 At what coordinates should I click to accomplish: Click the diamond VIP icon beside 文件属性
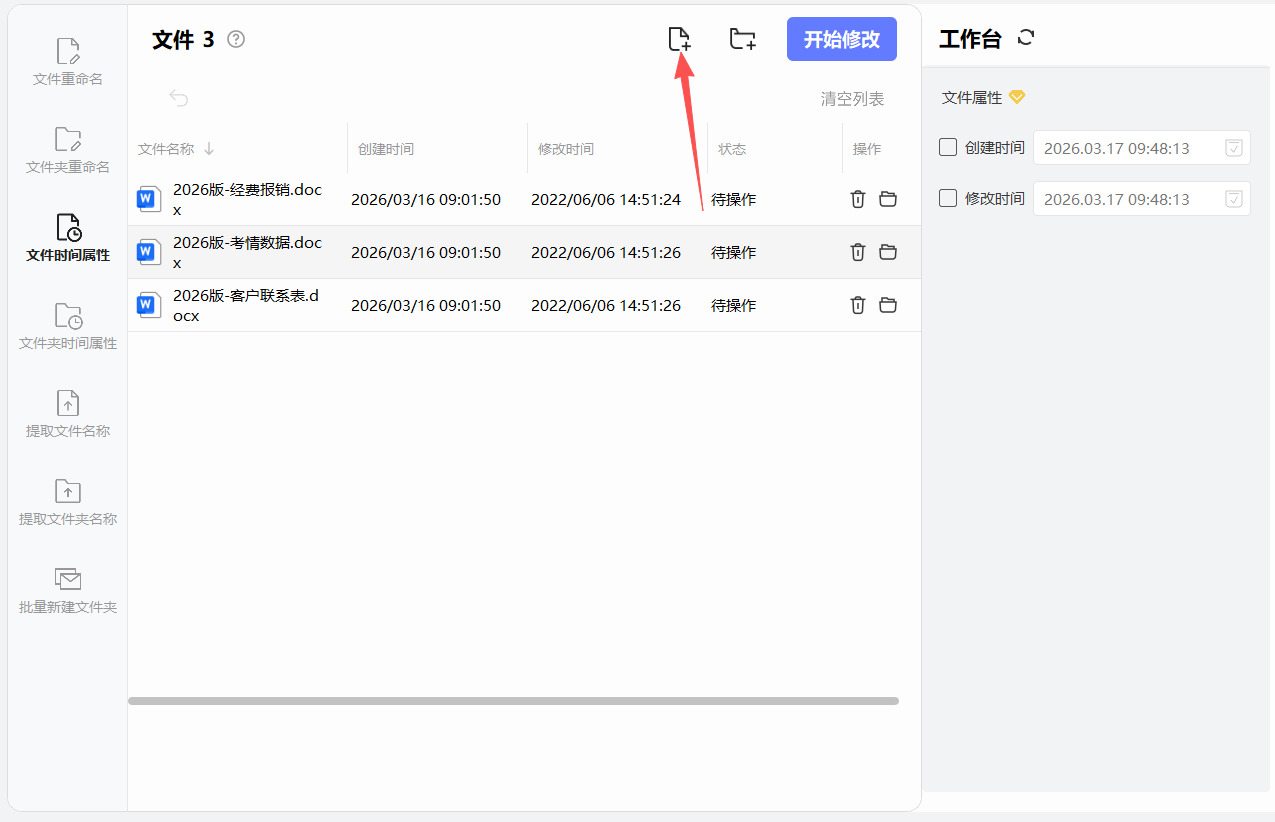point(1017,97)
